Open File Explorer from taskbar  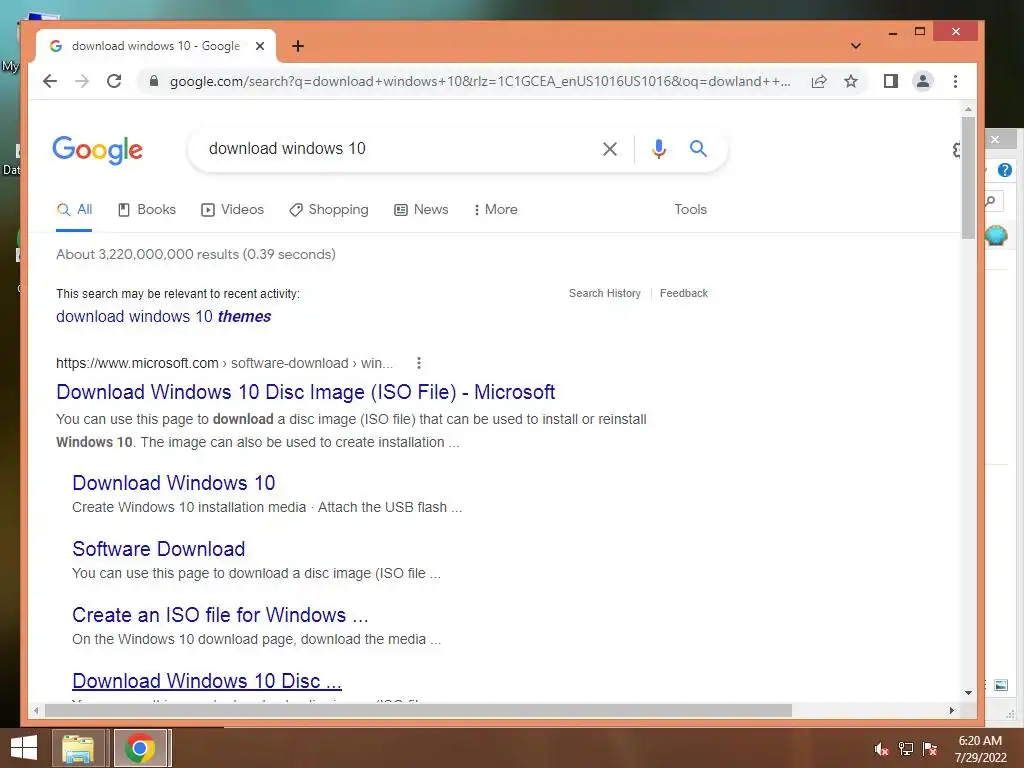(x=78, y=748)
